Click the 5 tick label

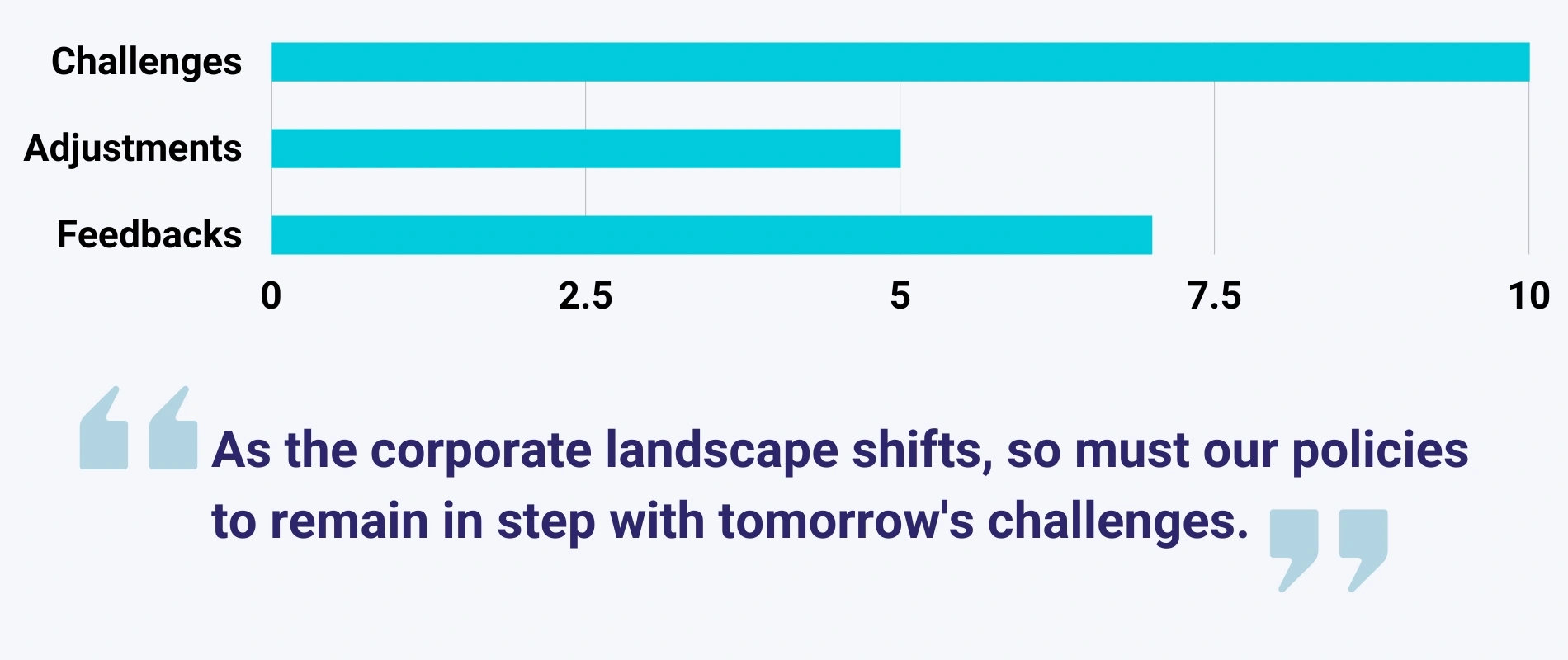coord(900,296)
